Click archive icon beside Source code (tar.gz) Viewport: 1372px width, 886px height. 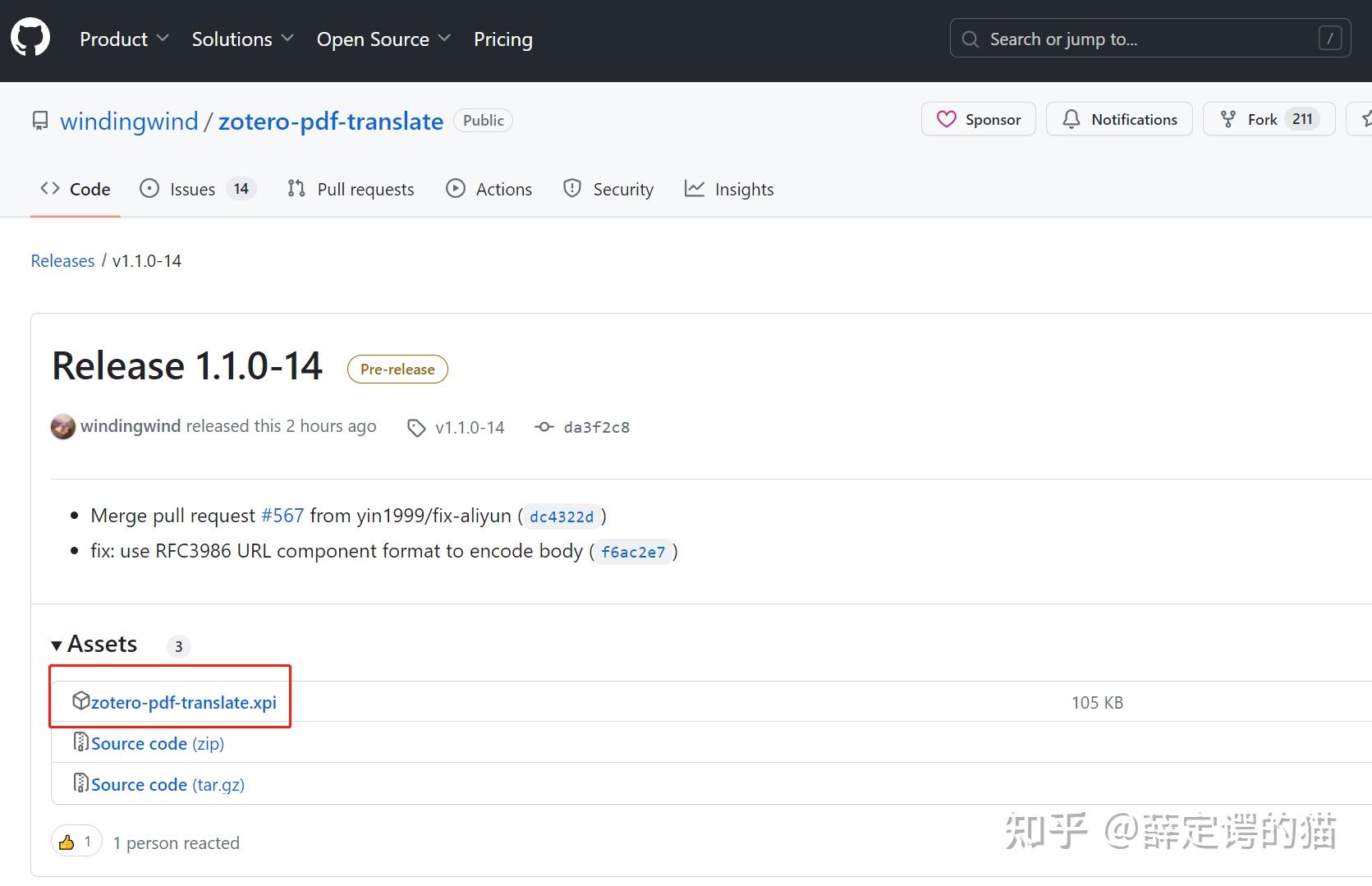pos(80,783)
